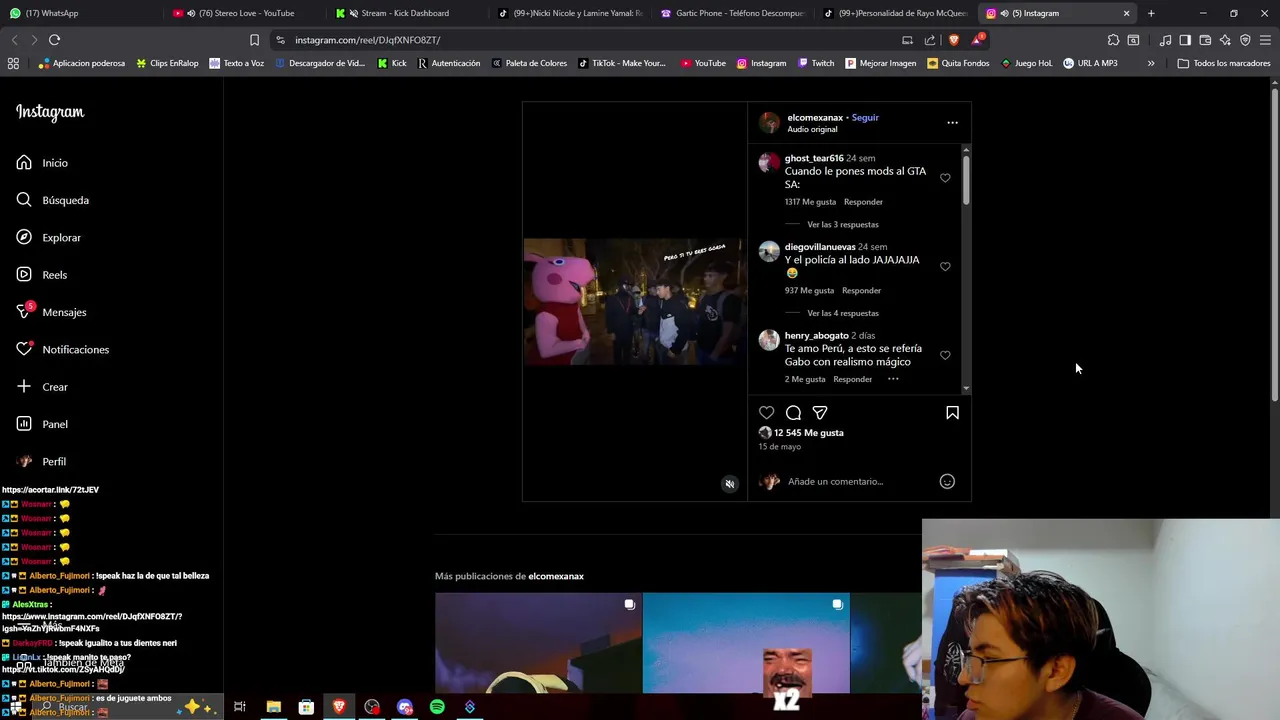Like ghost_tear616's comment
This screenshot has width=1280, height=720.
[x=945, y=178]
